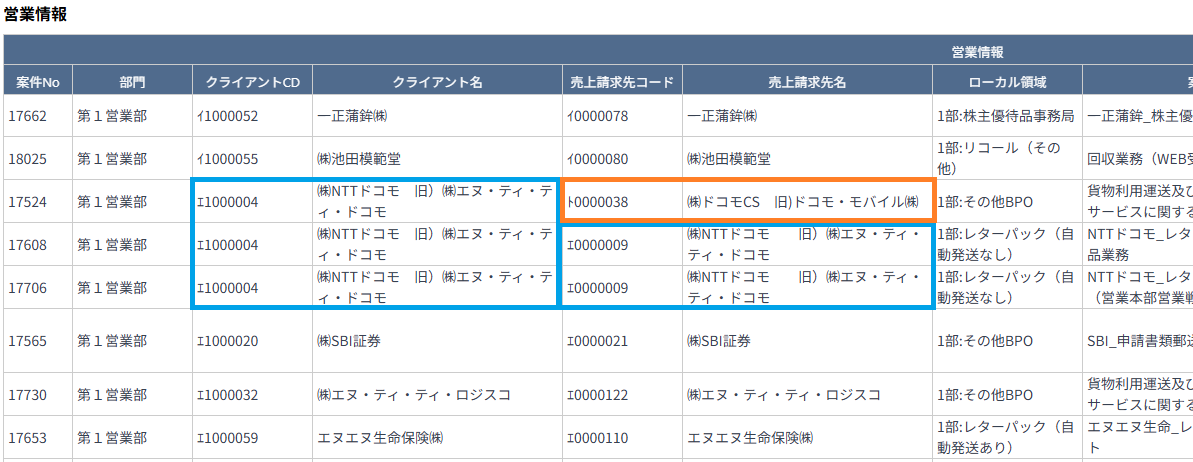Screen dimensions: 1193x462
Task: Open case number 17524 row
Action: click(x=28, y=202)
